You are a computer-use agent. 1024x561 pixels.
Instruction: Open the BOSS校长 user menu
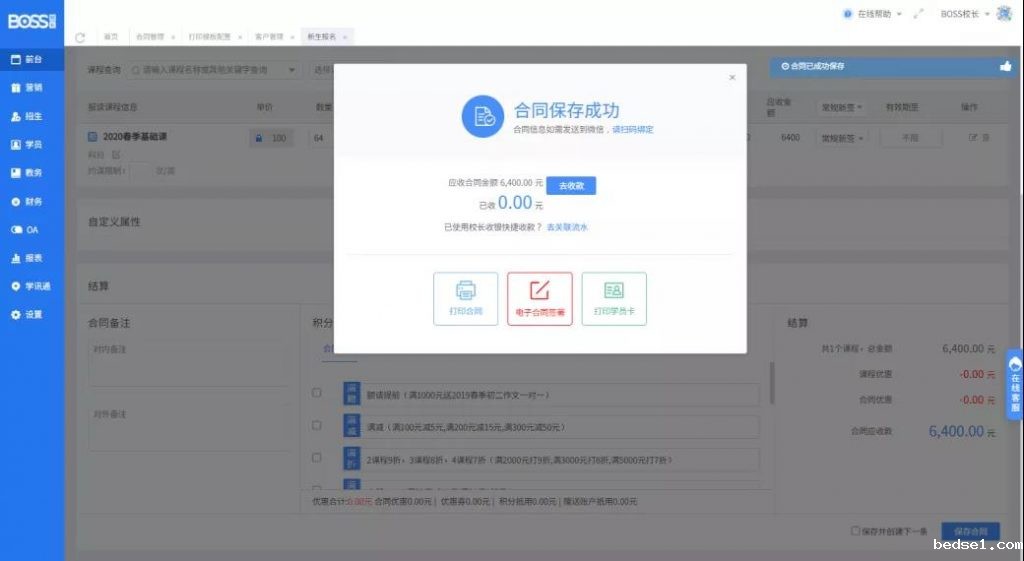[x=965, y=14]
